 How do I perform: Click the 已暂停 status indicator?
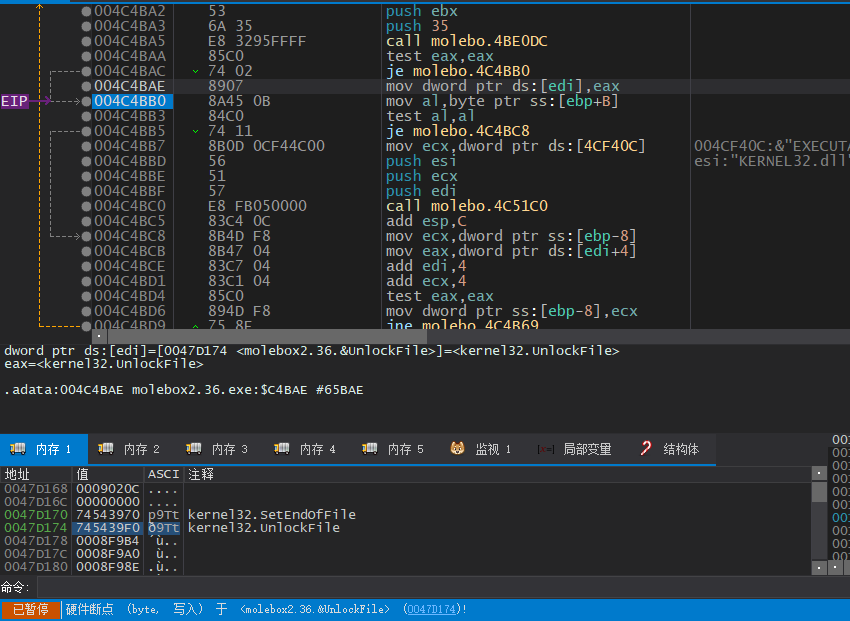(x=30, y=609)
